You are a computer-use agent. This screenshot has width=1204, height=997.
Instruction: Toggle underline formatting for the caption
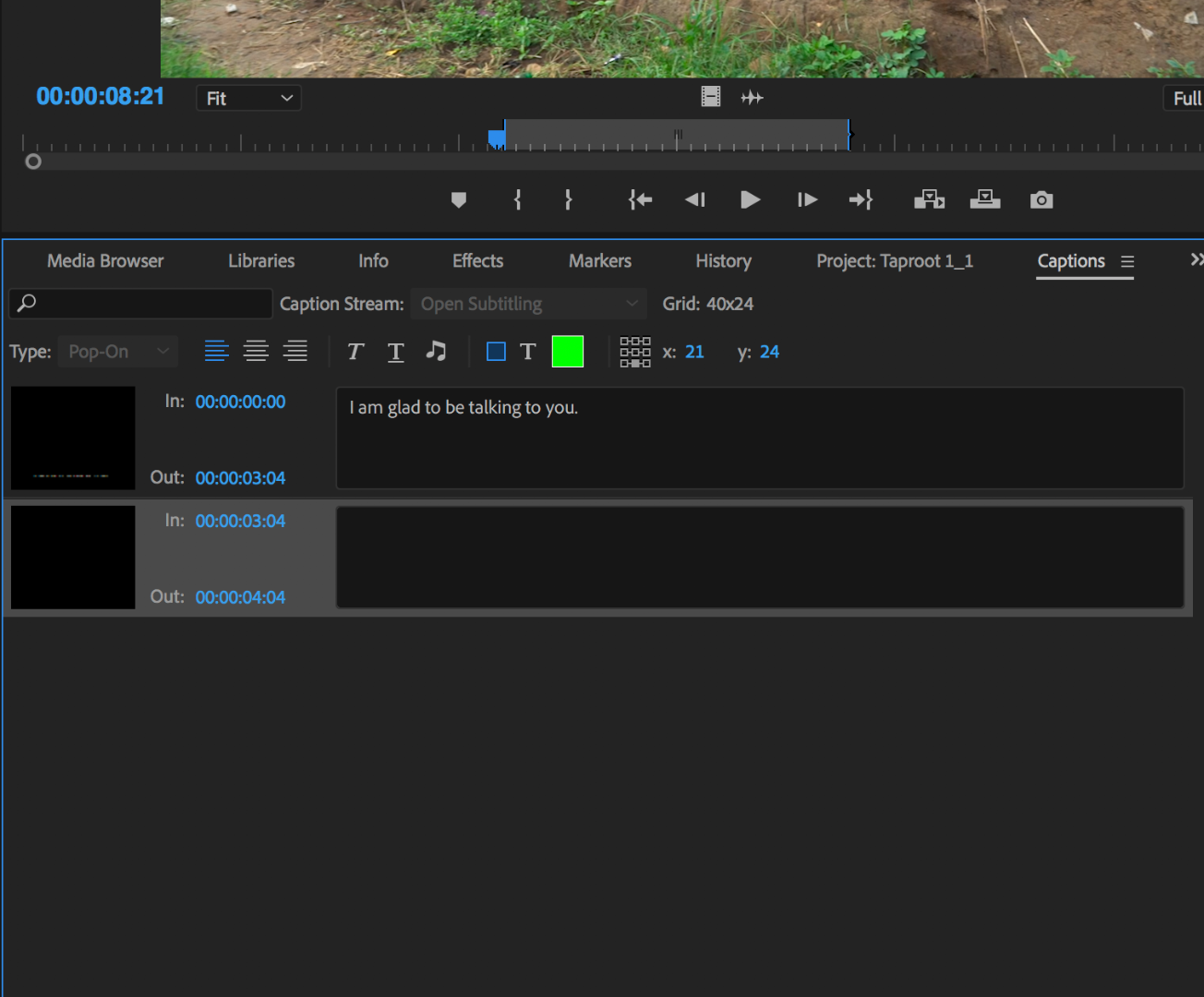[395, 351]
